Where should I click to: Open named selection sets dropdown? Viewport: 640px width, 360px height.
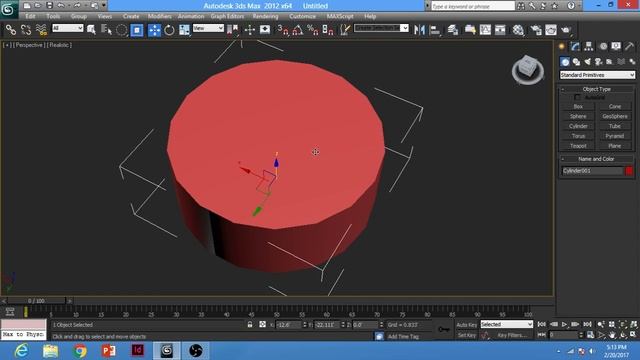click(x=381, y=28)
